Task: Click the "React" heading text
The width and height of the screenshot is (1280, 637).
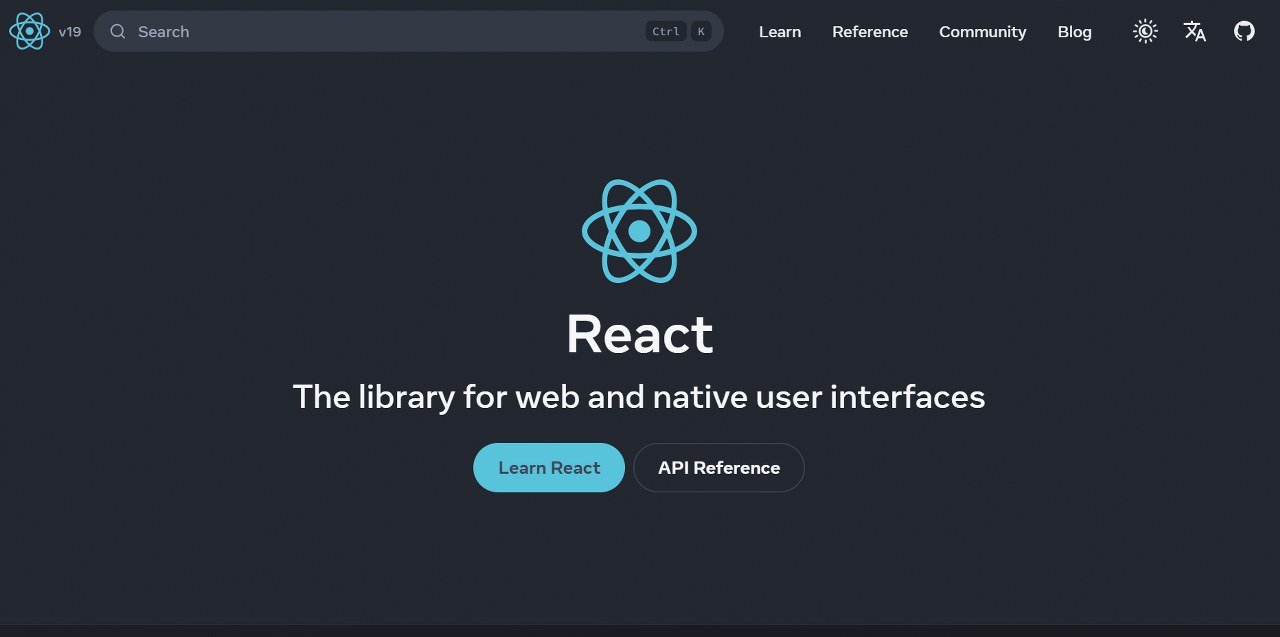Action: 640,334
